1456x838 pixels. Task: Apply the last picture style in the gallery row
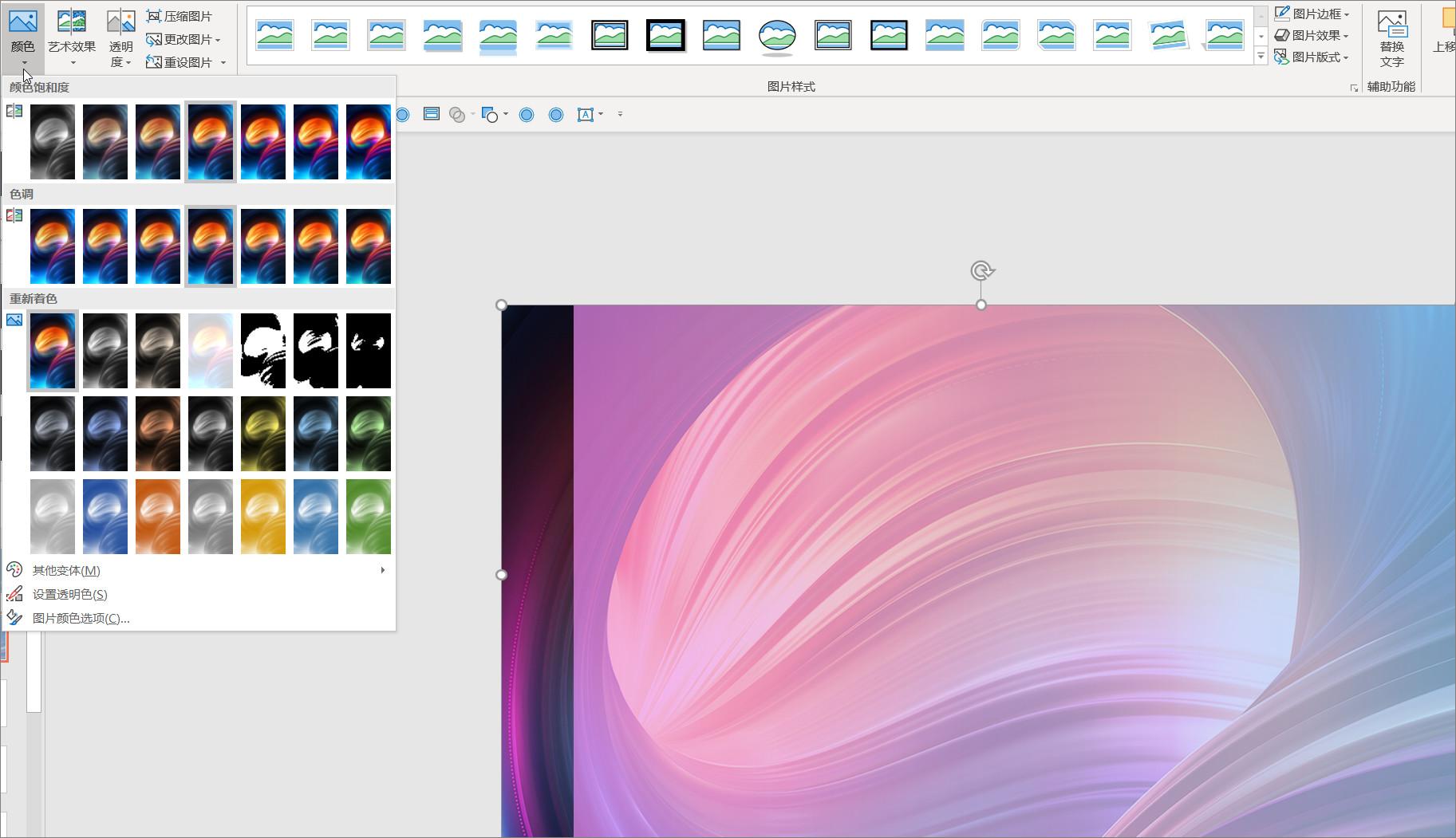[1224, 35]
